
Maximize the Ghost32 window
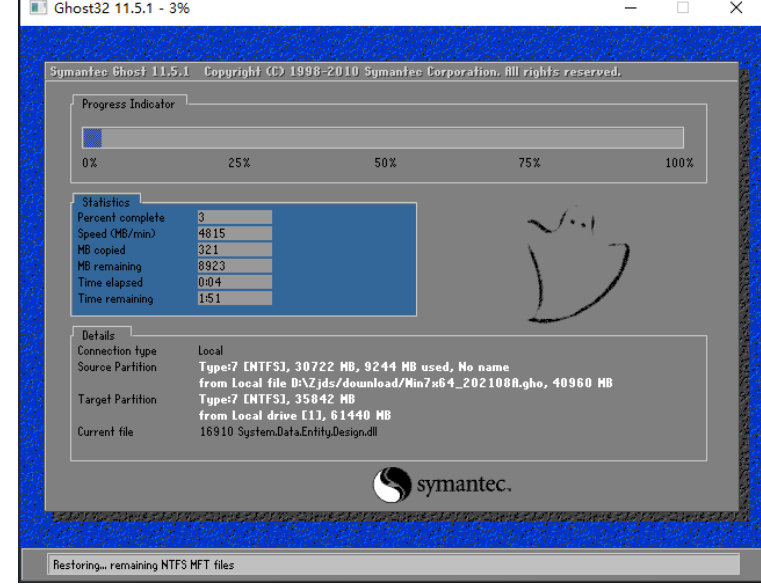[683, 7]
